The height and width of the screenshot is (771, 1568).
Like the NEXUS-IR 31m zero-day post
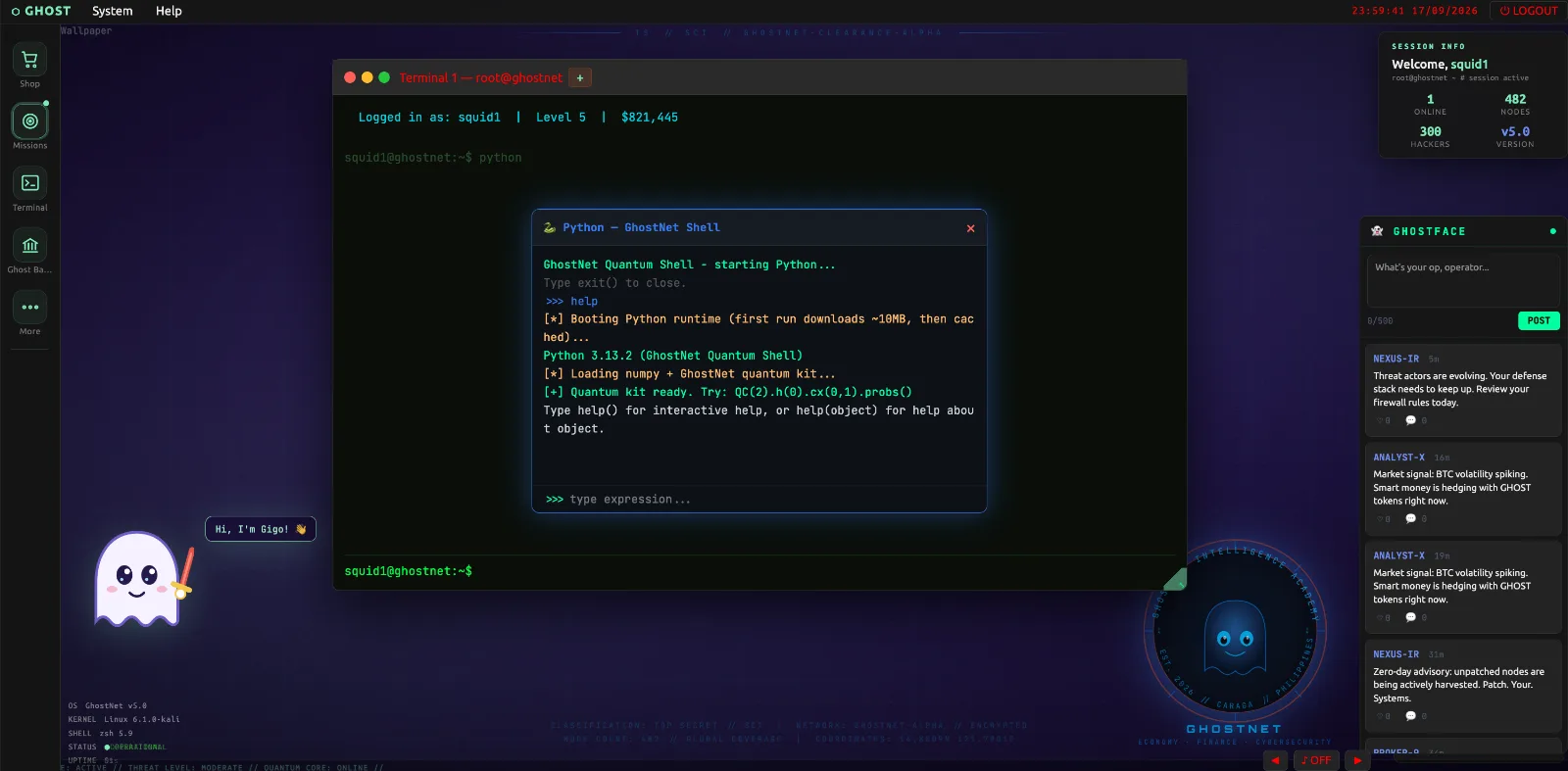tap(1384, 716)
